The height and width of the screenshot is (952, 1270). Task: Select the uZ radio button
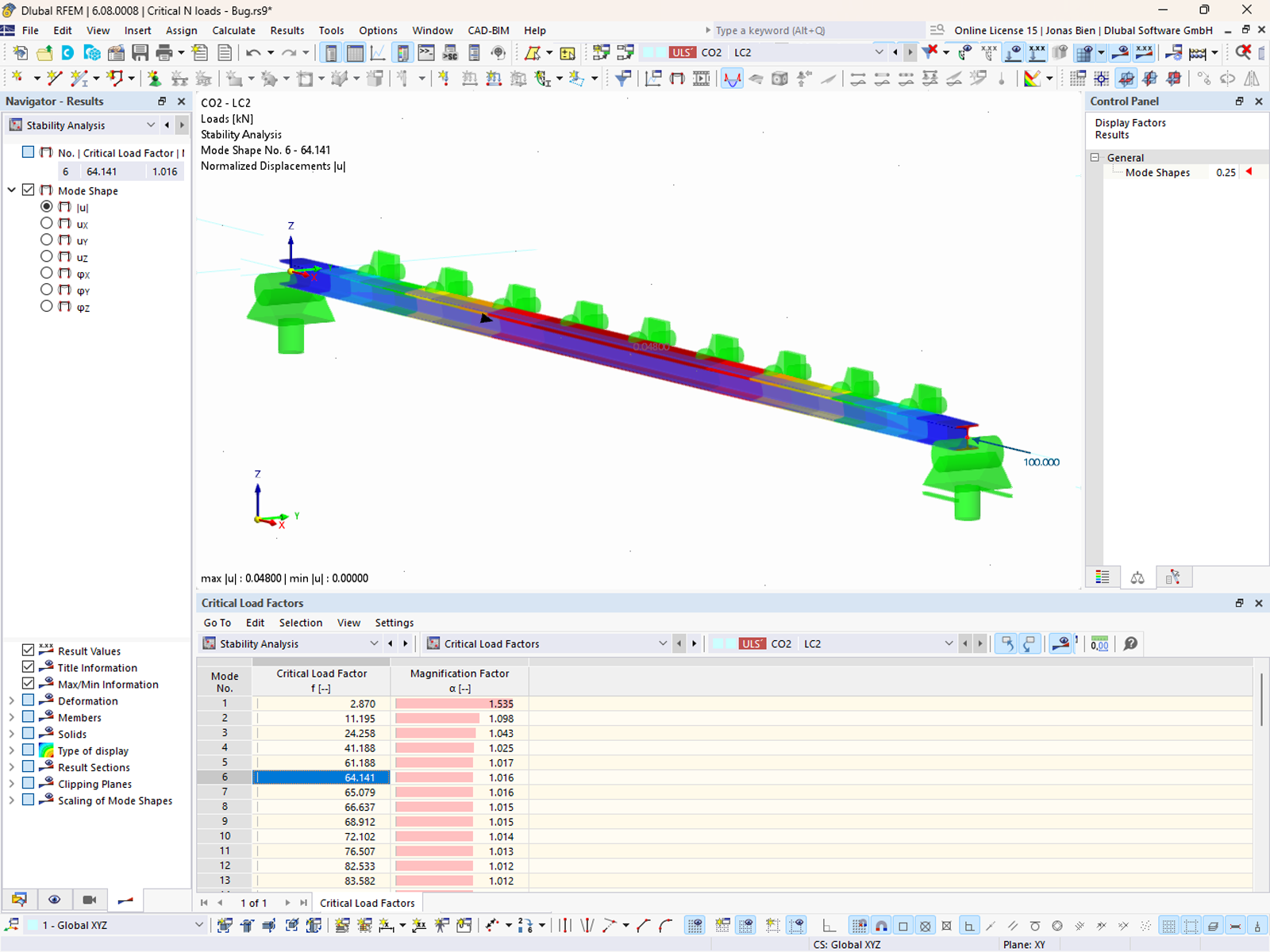[47, 257]
